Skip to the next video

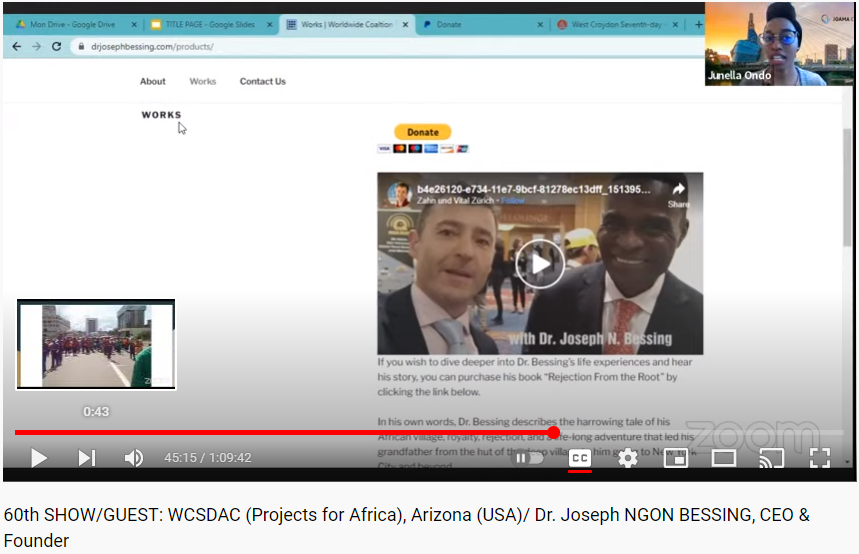coord(87,458)
